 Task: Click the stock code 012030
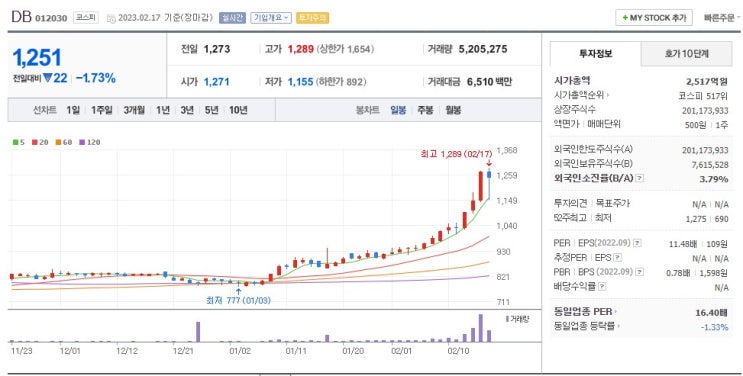51,18
